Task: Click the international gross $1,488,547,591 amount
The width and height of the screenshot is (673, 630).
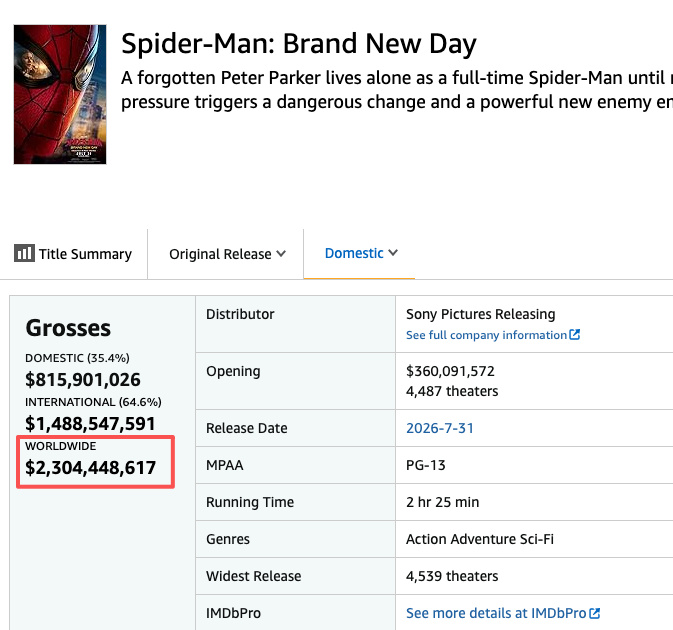Action: tap(90, 424)
